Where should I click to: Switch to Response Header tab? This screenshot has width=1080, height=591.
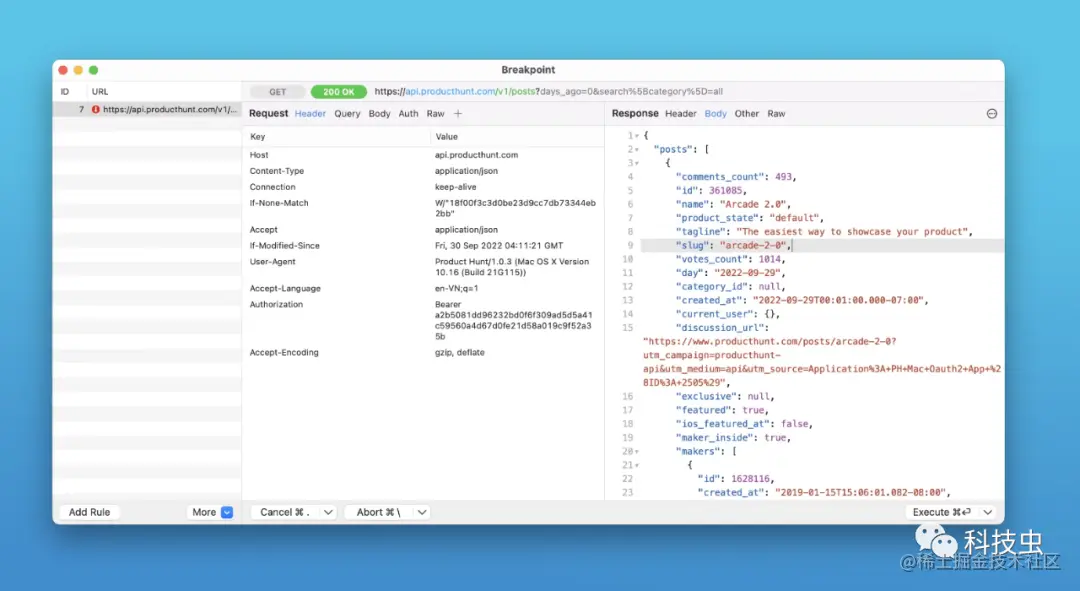click(x=681, y=114)
